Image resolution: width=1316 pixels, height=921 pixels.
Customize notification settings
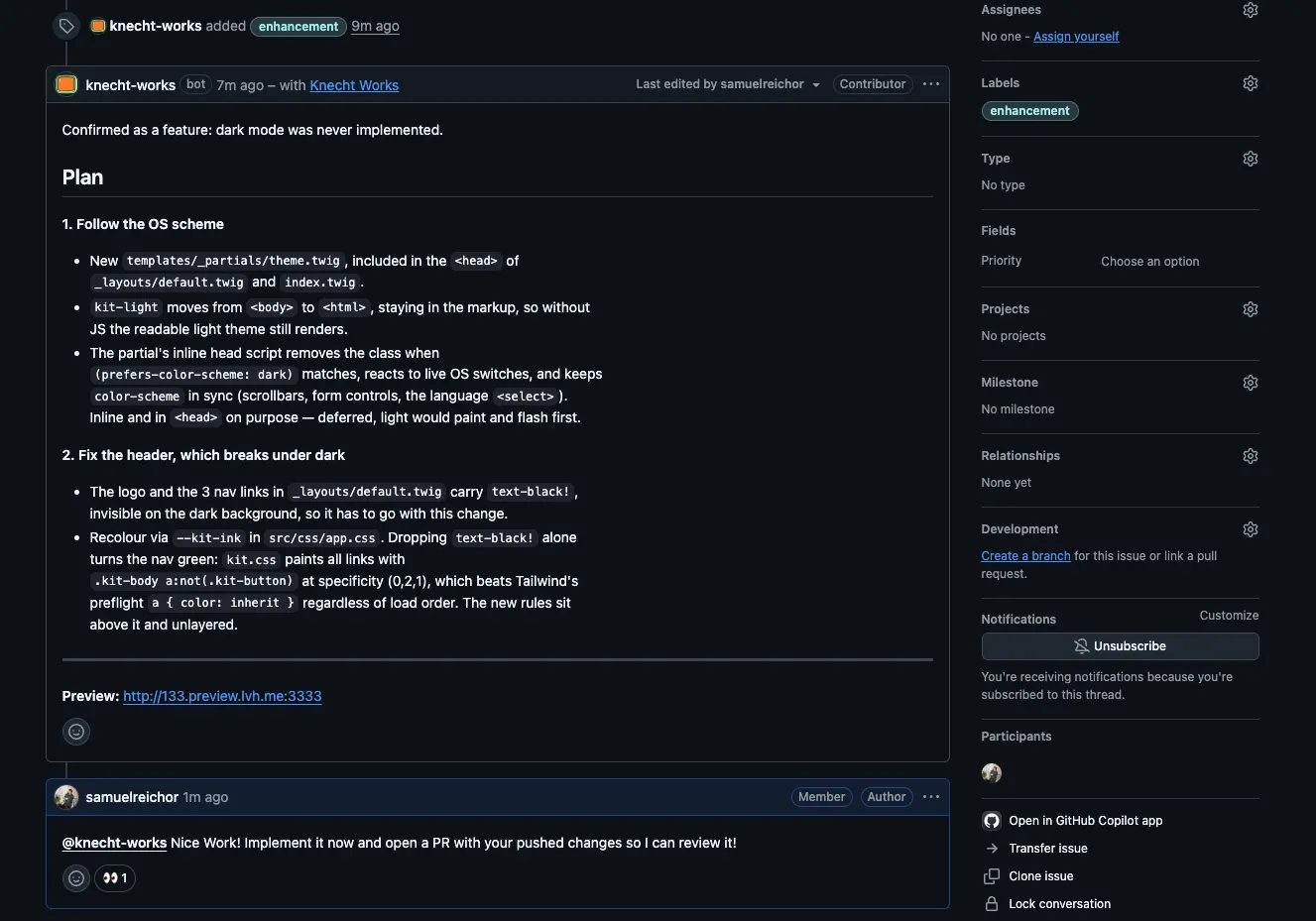coord(1229,616)
